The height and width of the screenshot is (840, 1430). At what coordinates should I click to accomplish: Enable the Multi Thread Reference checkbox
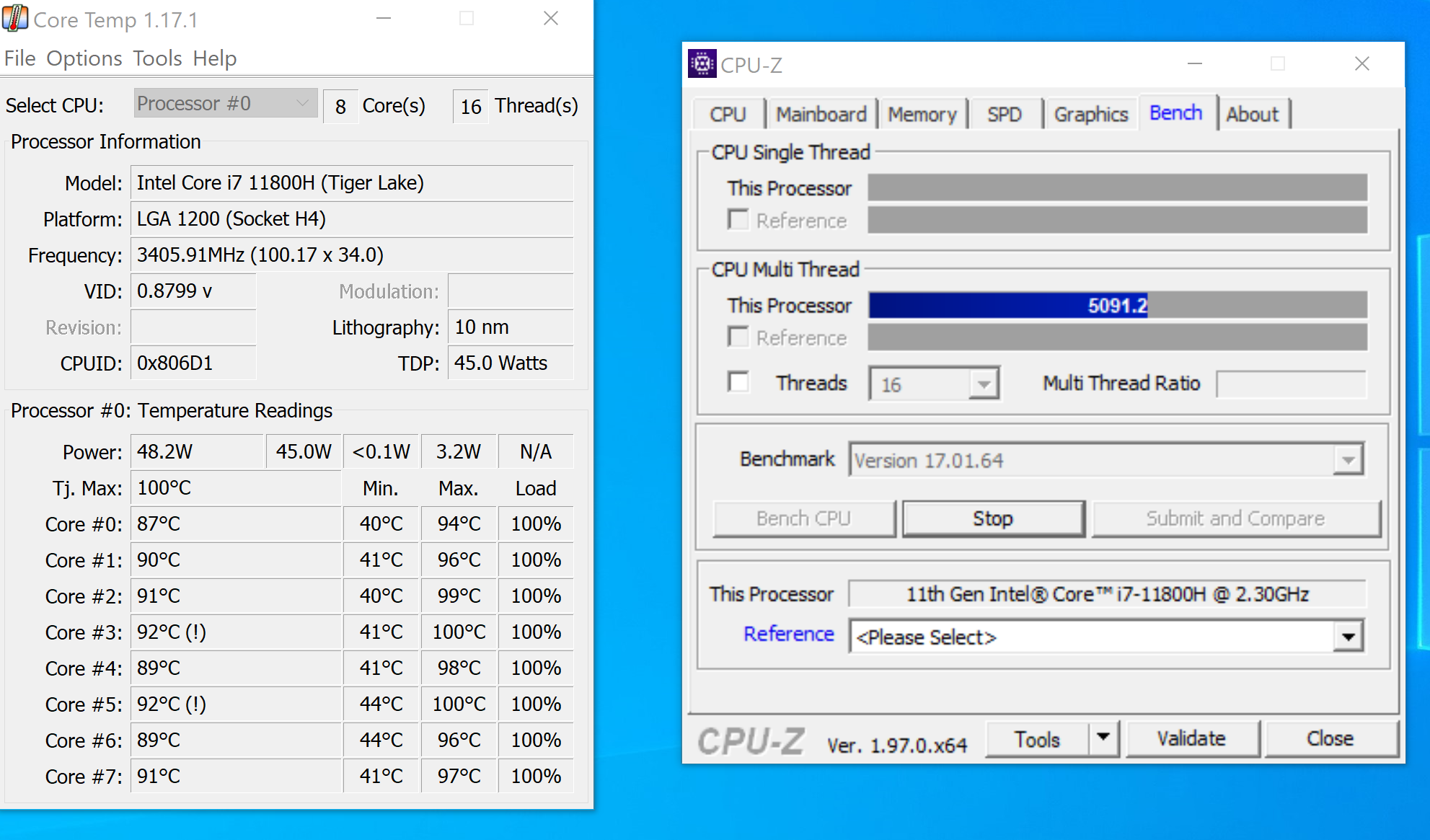coord(738,337)
